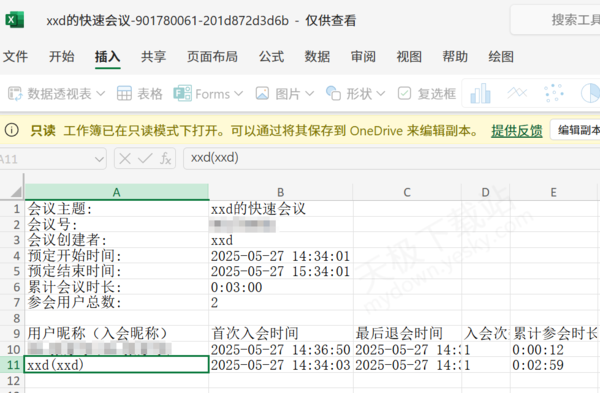Click the 数据透视表 pivot table icon
The width and height of the screenshot is (600, 393).
click(x=16, y=93)
